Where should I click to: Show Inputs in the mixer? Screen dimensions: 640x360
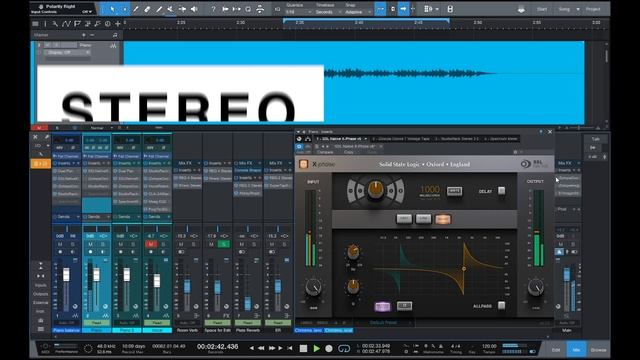(40, 285)
